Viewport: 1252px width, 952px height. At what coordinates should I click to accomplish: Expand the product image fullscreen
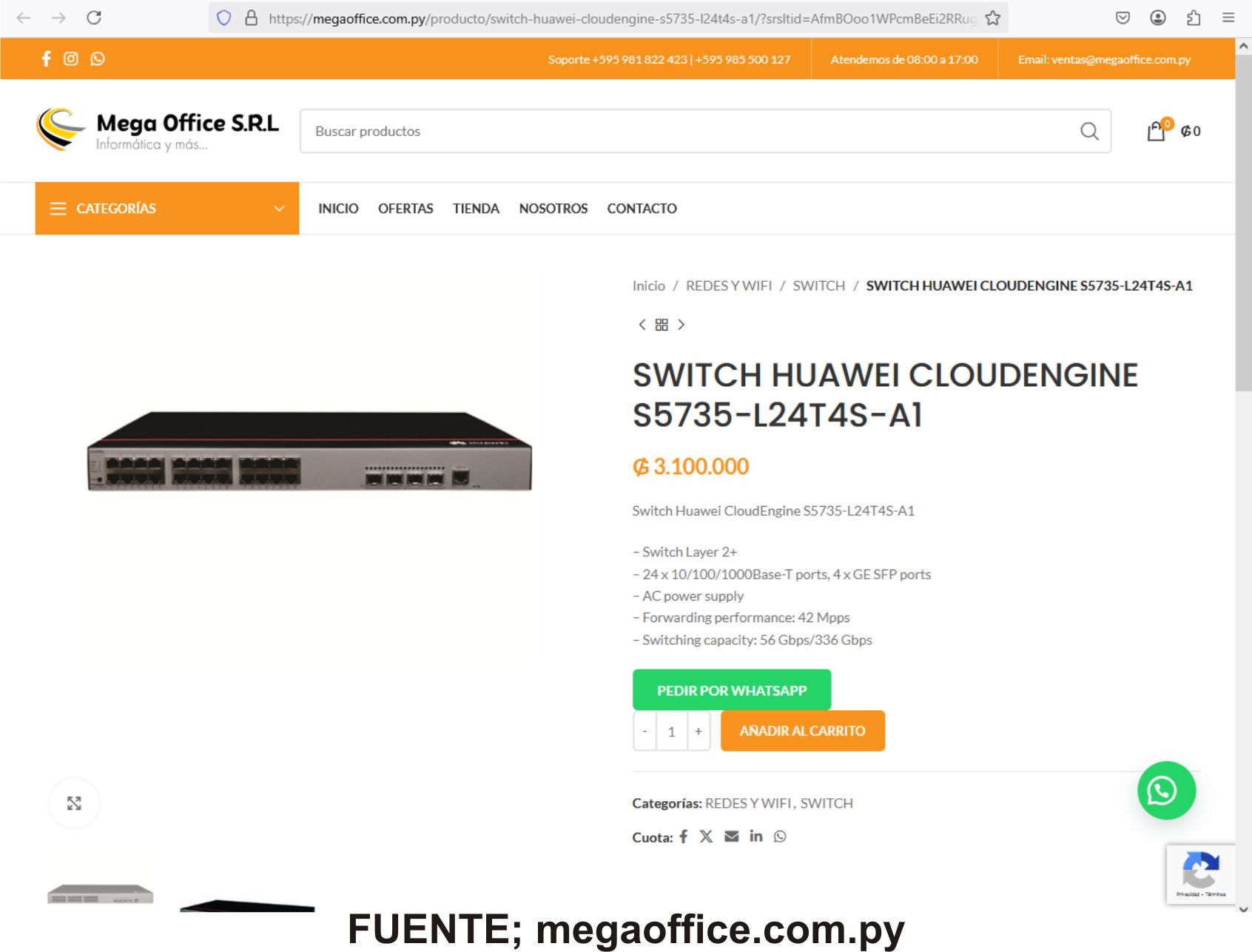tap(74, 803)
